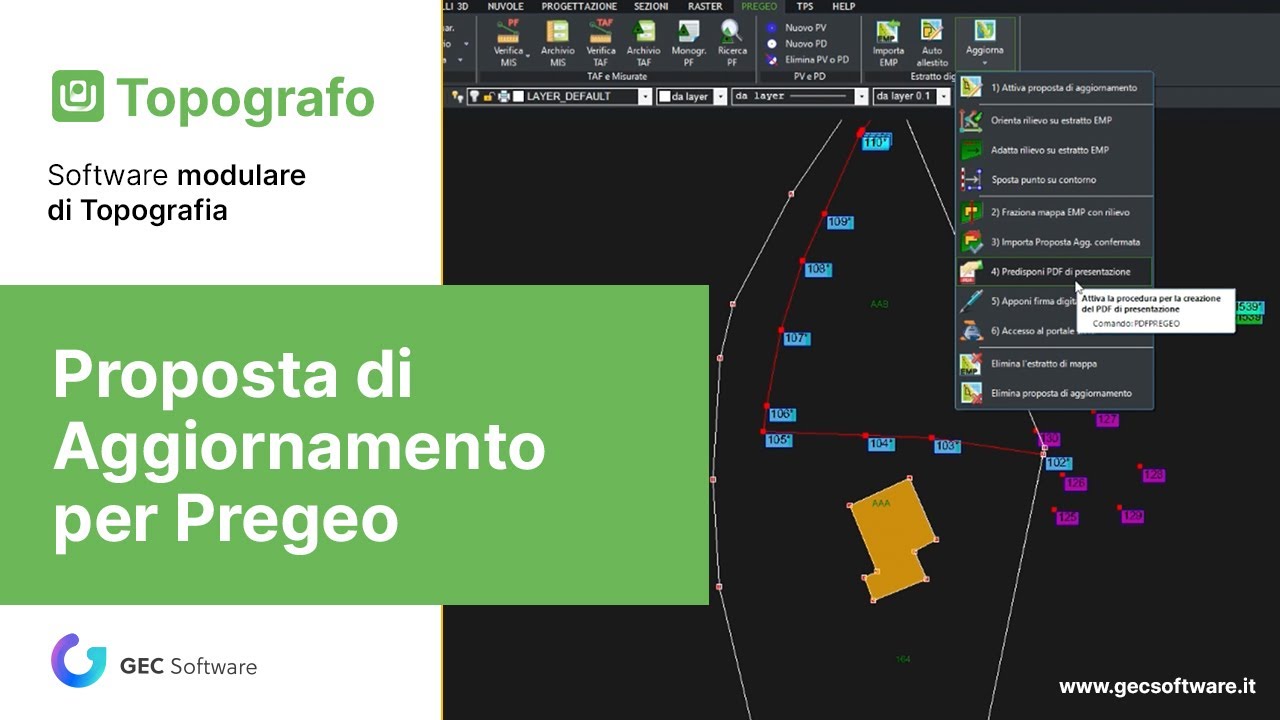
Task: Click magenta point label 126
Action: click(x=1075, y=484)
